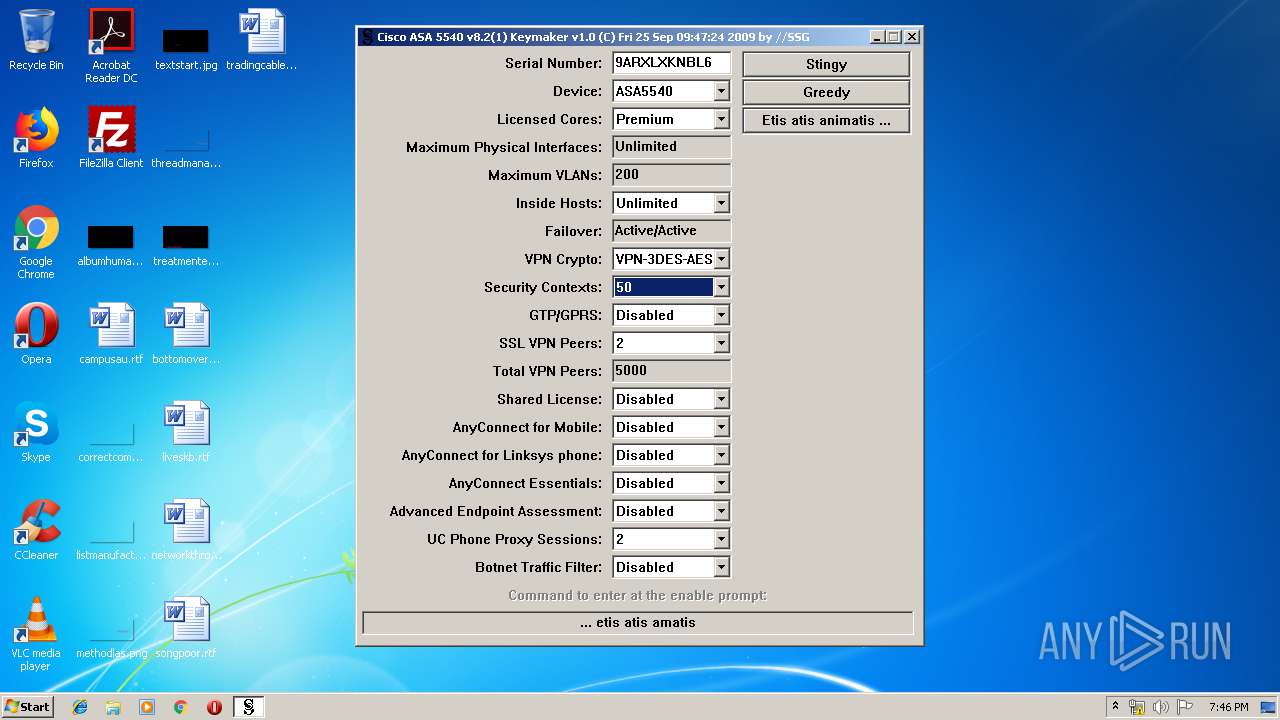Select the tradingcable Word document icon
1280x720 pixels.
pos(261,40)
